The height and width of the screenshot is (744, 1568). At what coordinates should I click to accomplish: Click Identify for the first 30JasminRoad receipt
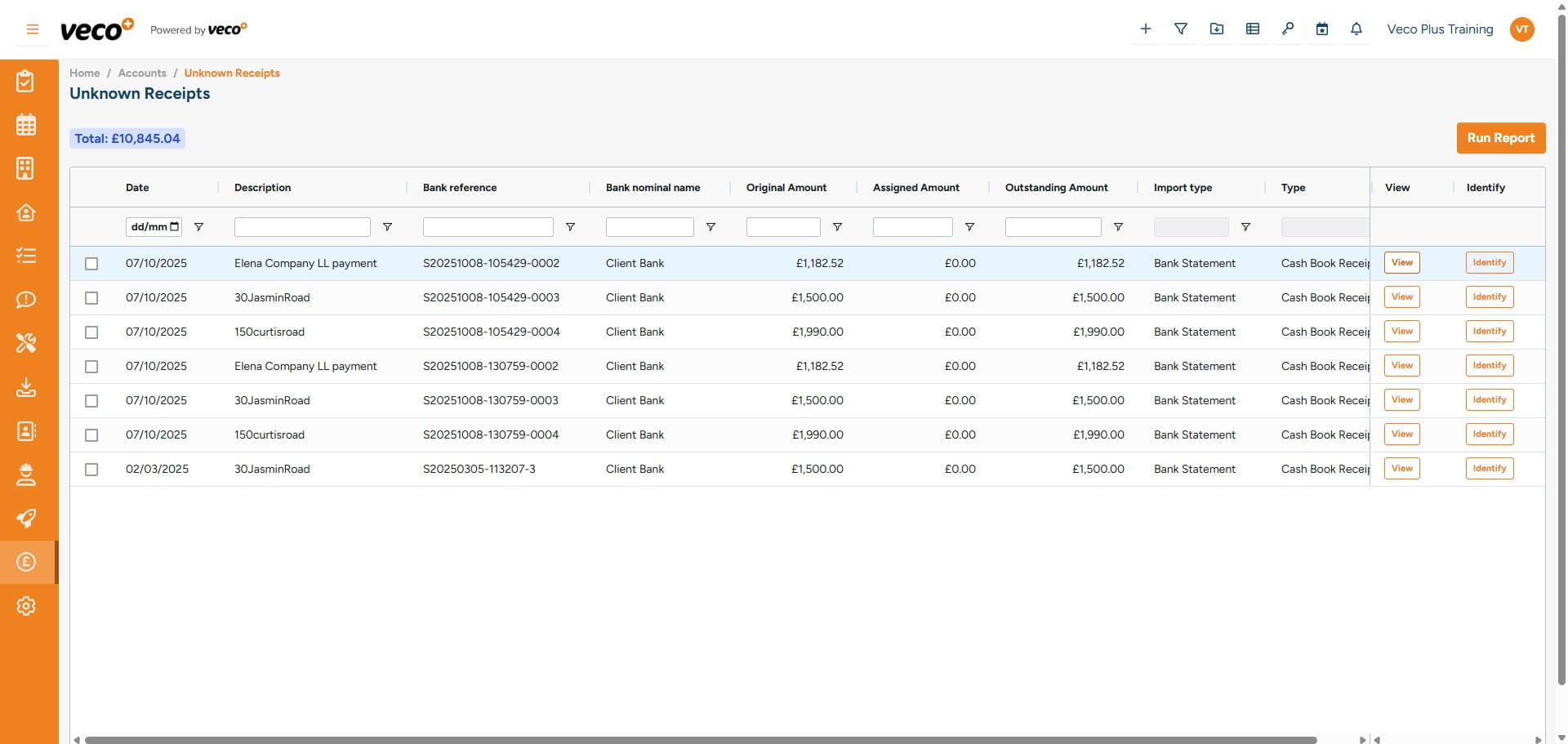click(x=1489, y=296)
